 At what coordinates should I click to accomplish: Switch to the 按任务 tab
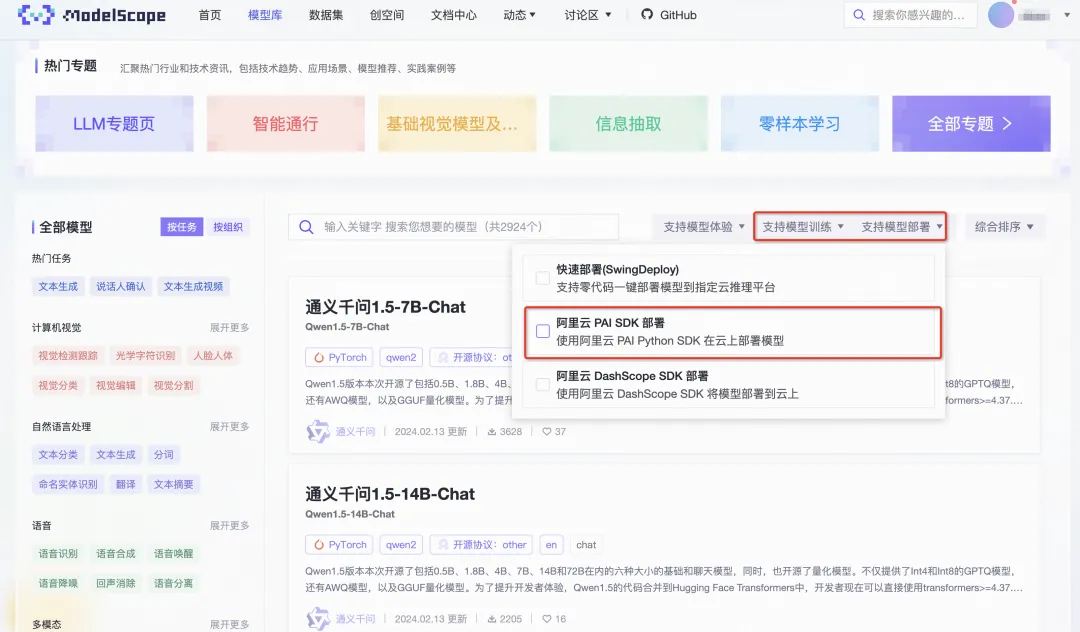[x=182, y=227]
